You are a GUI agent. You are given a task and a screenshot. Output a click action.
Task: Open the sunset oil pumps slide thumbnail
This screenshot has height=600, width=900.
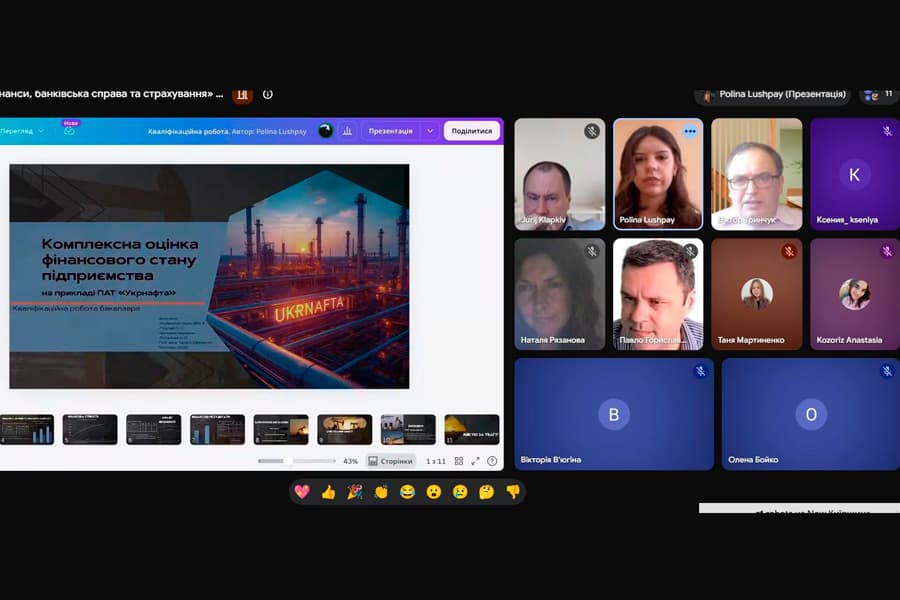pyautogui.click(x=344, y=429)
